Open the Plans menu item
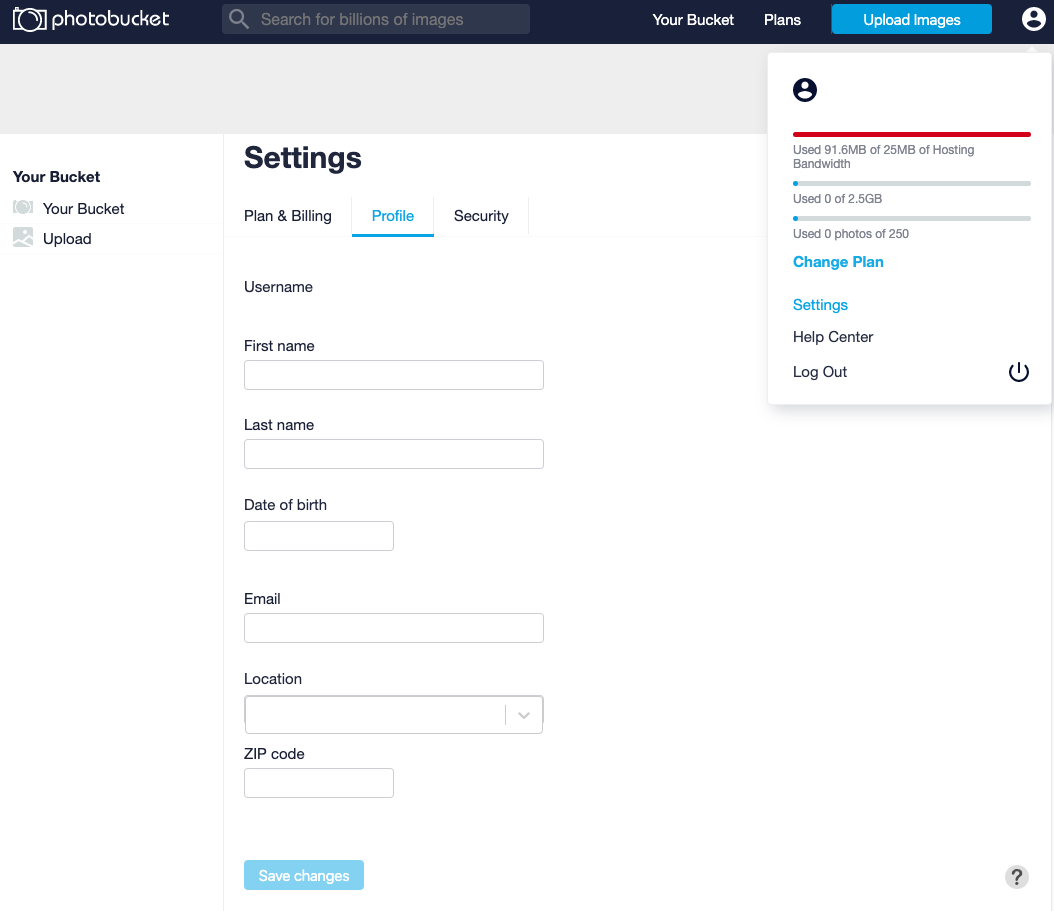The image size is (1054, 911). tap(782, 19)
